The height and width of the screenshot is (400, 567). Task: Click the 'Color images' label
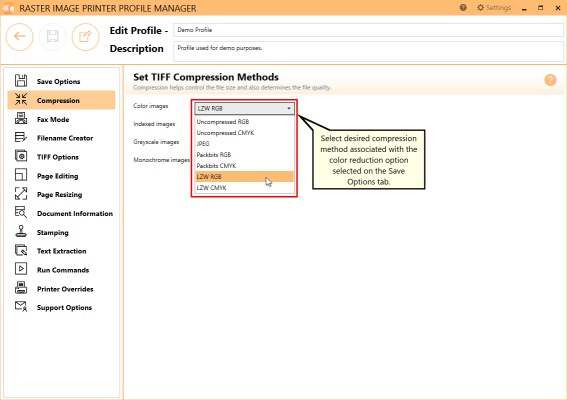click(x=150, y=106)
